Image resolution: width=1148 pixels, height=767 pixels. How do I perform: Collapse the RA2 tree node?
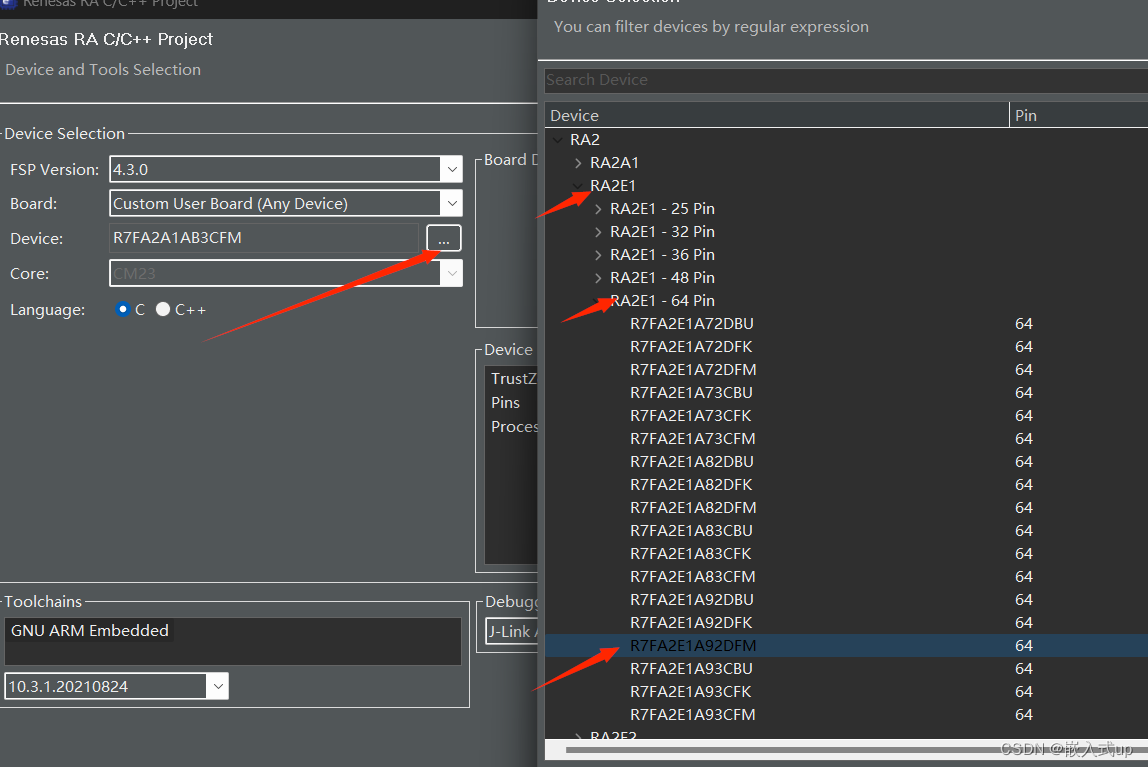[558, 139]
